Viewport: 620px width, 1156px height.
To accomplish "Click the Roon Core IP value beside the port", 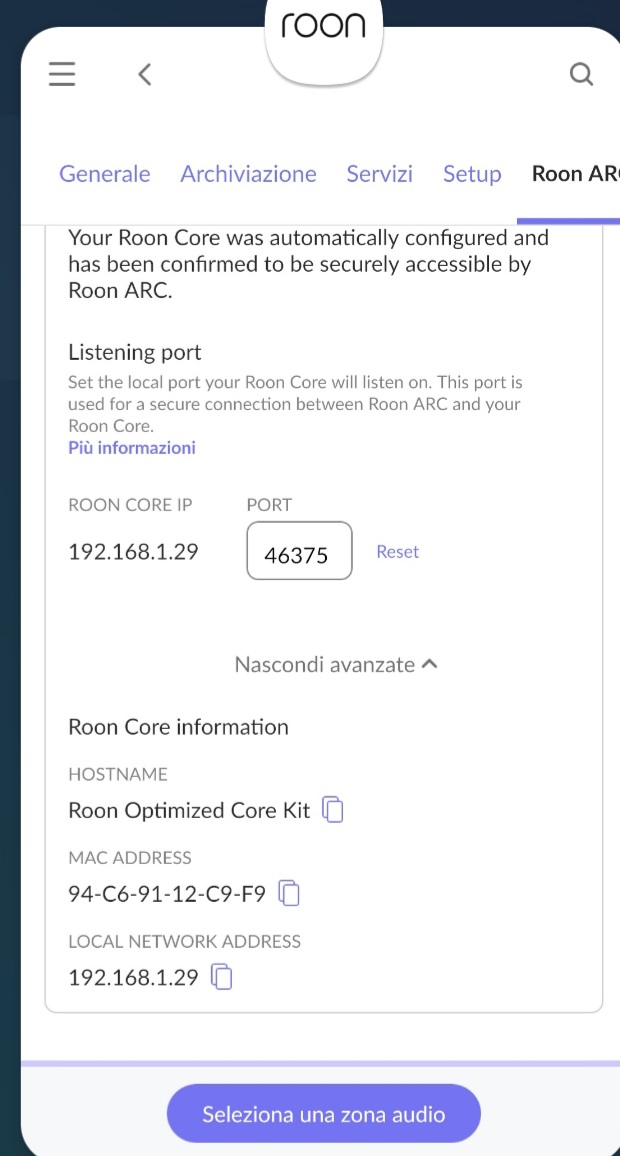I will pos(133,552).
